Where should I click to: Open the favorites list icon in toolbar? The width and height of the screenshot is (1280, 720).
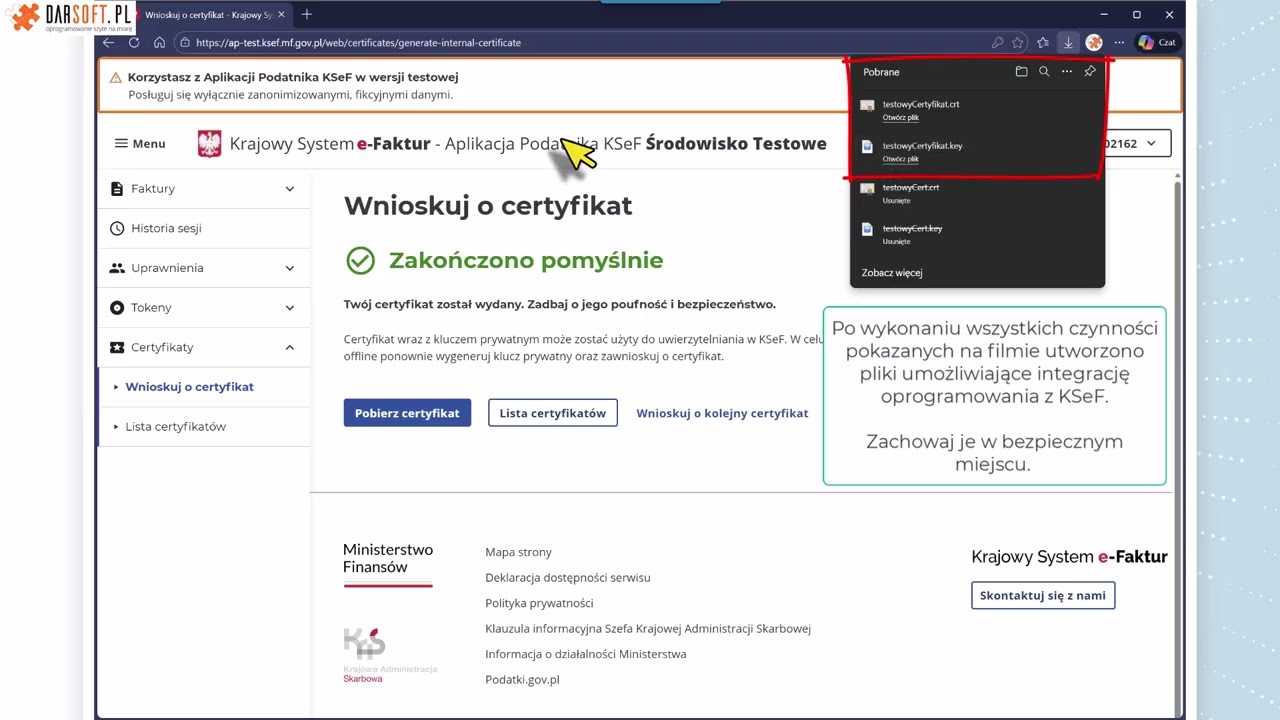click(1043, 43)
